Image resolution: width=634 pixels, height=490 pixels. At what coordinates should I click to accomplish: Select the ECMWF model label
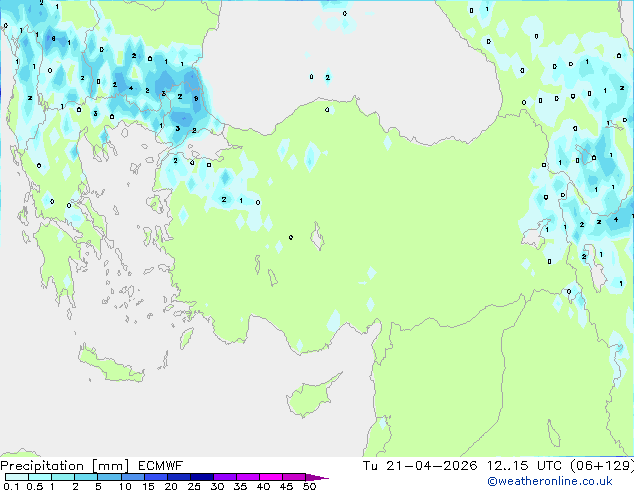[161, 466]
